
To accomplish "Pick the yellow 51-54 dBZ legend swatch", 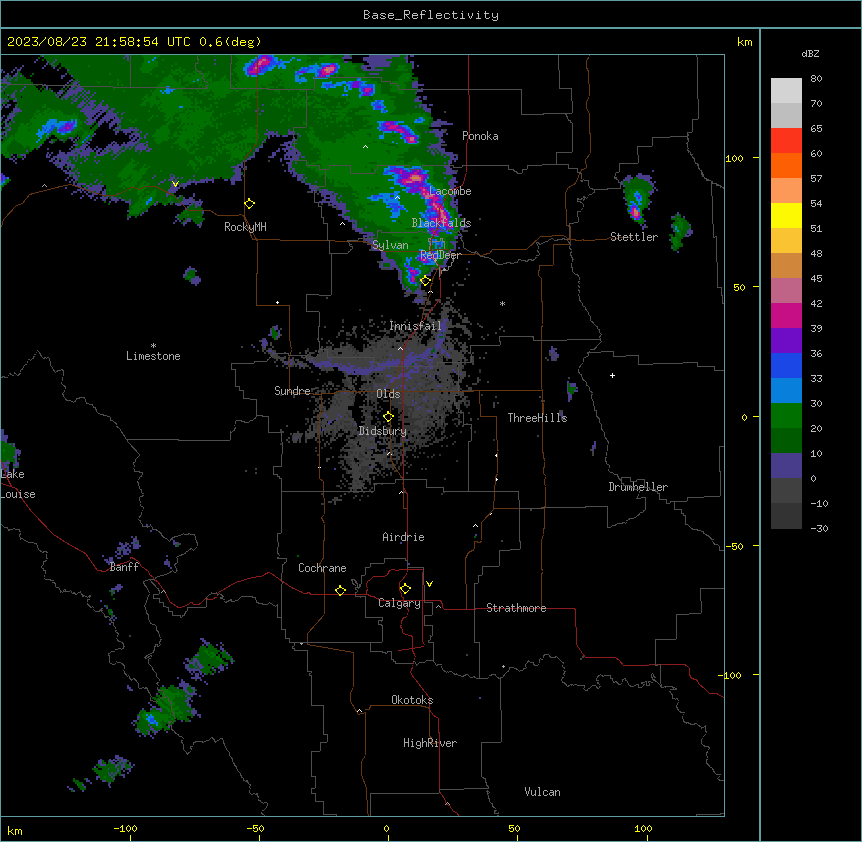I will coord(786,216).
